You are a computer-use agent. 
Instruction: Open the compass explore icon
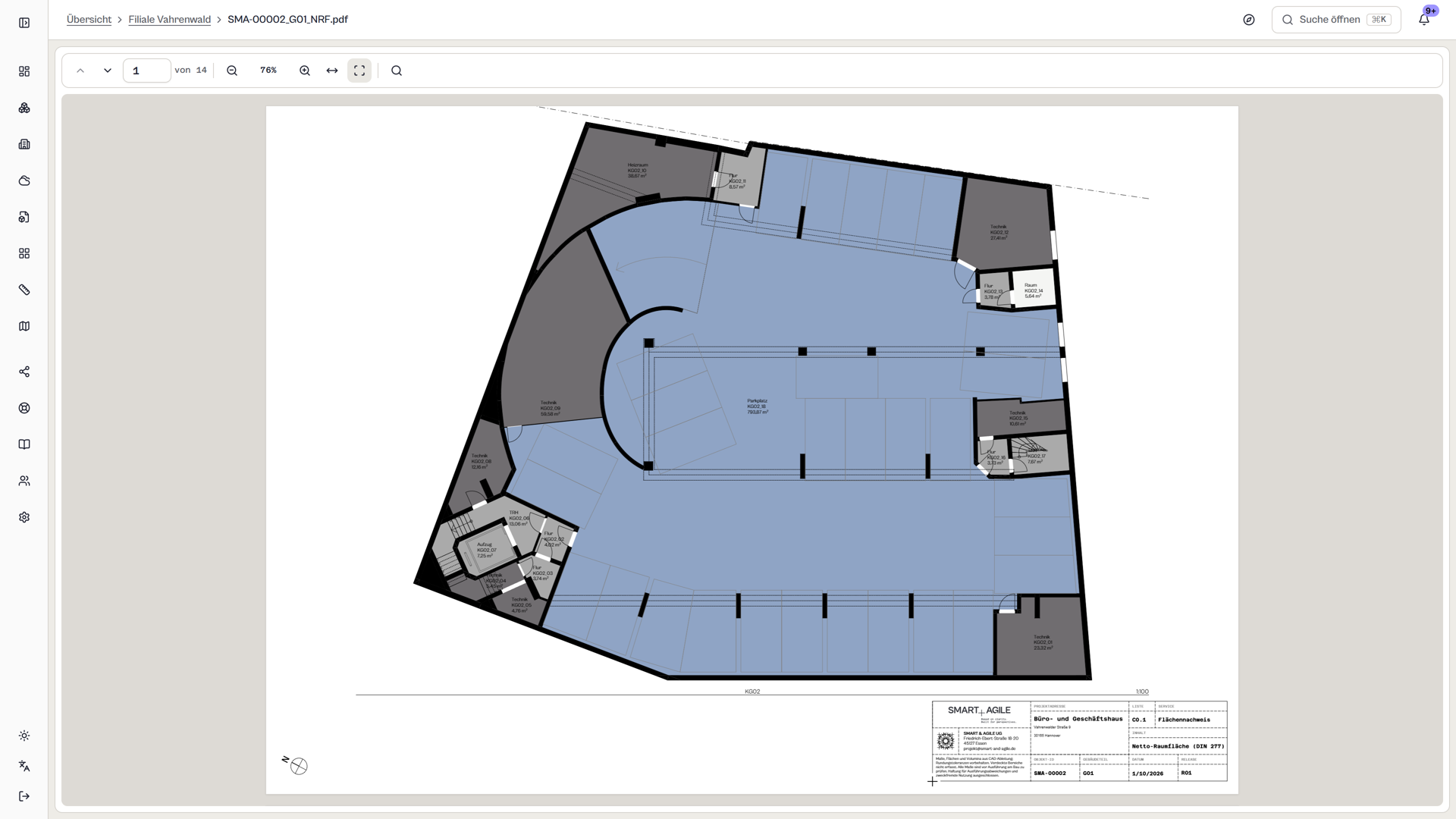(x=1249, y=20)
